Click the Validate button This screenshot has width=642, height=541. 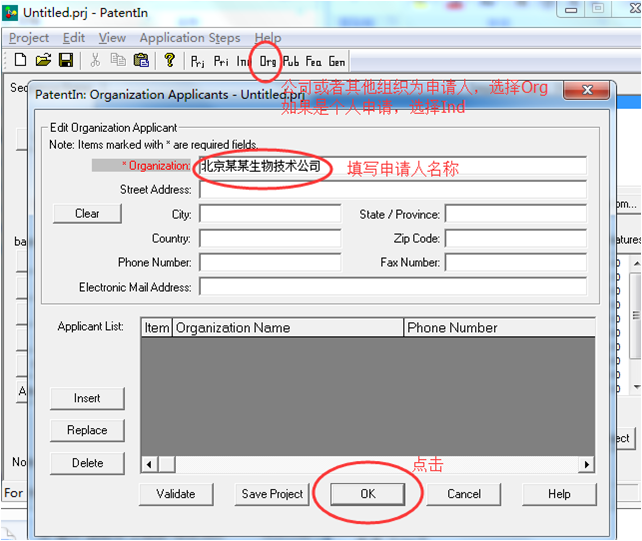(x=176, y=494)
